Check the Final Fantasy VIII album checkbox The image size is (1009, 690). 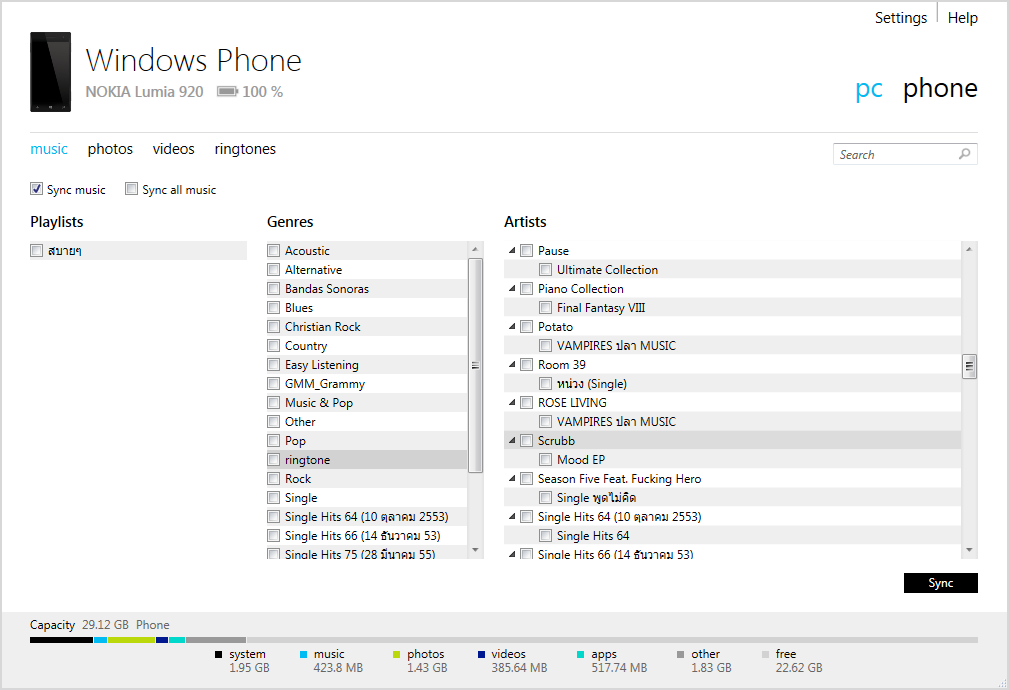coord(546,308)
